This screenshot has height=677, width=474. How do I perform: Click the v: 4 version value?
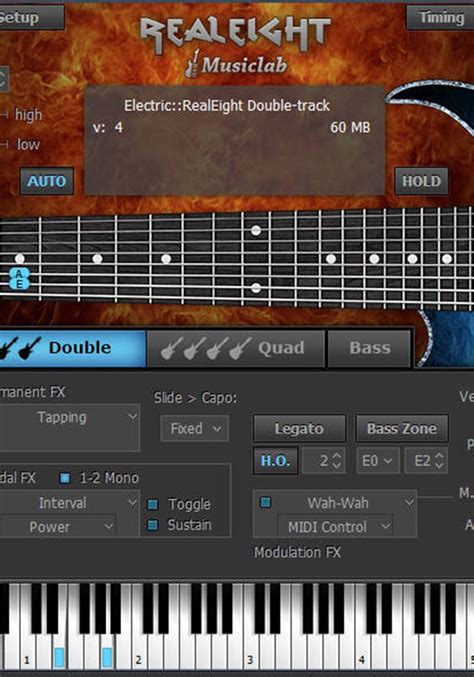107,127
